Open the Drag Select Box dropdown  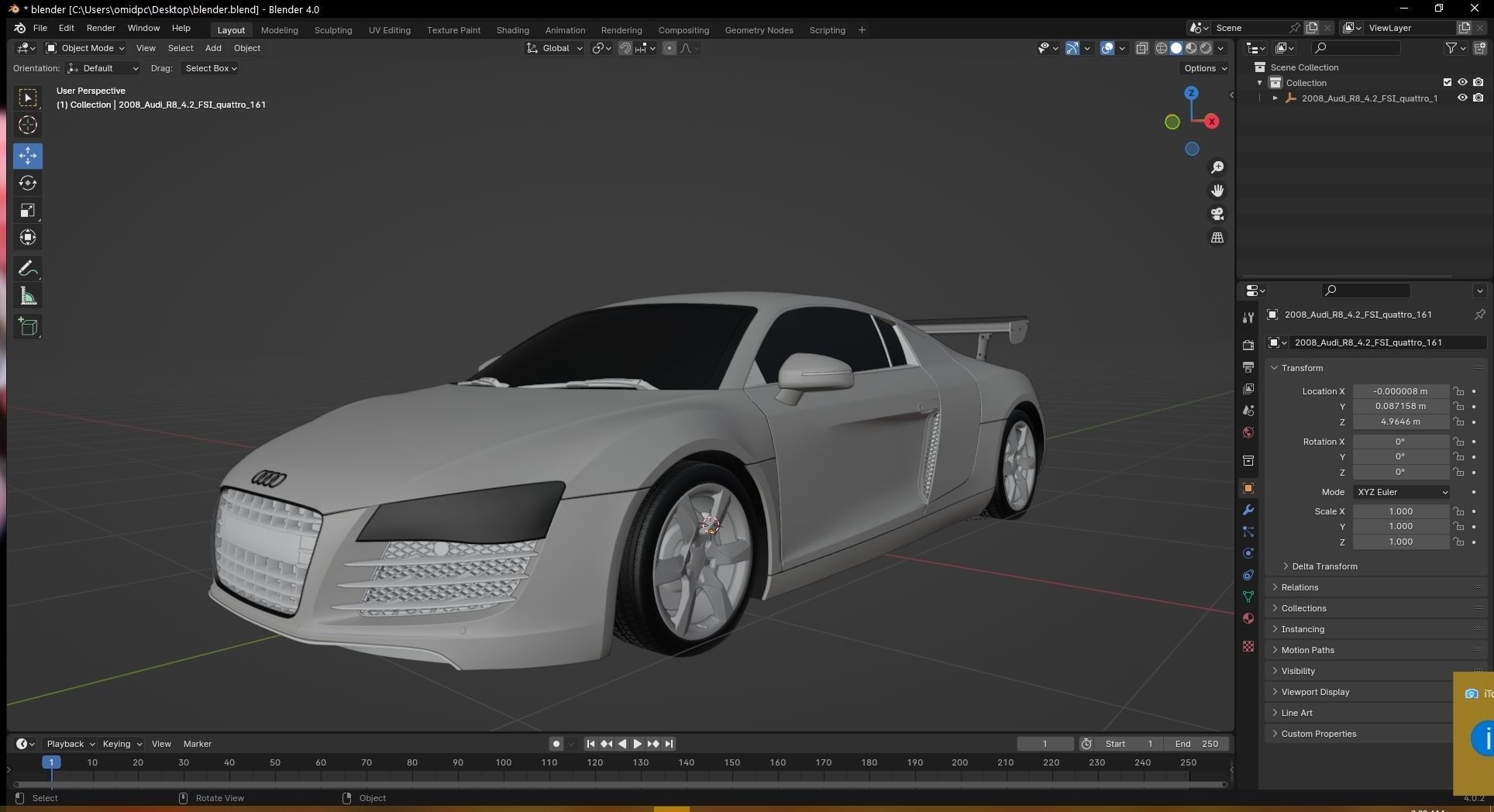(210, 68)
